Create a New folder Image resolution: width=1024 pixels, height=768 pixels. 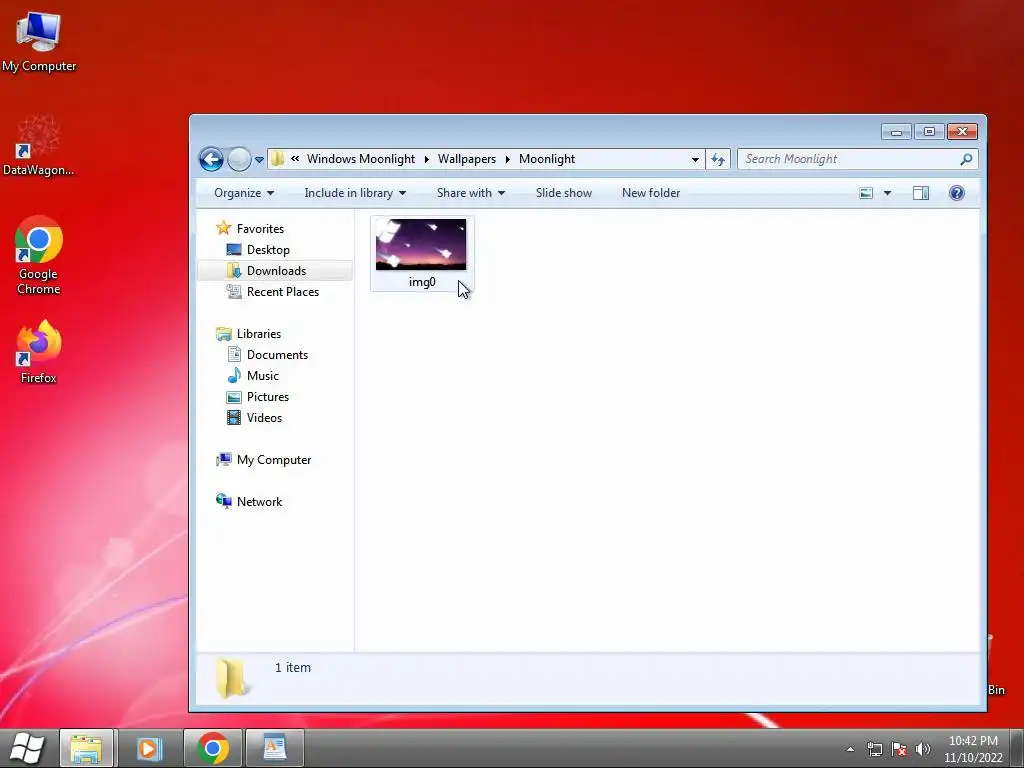point(650,193)
